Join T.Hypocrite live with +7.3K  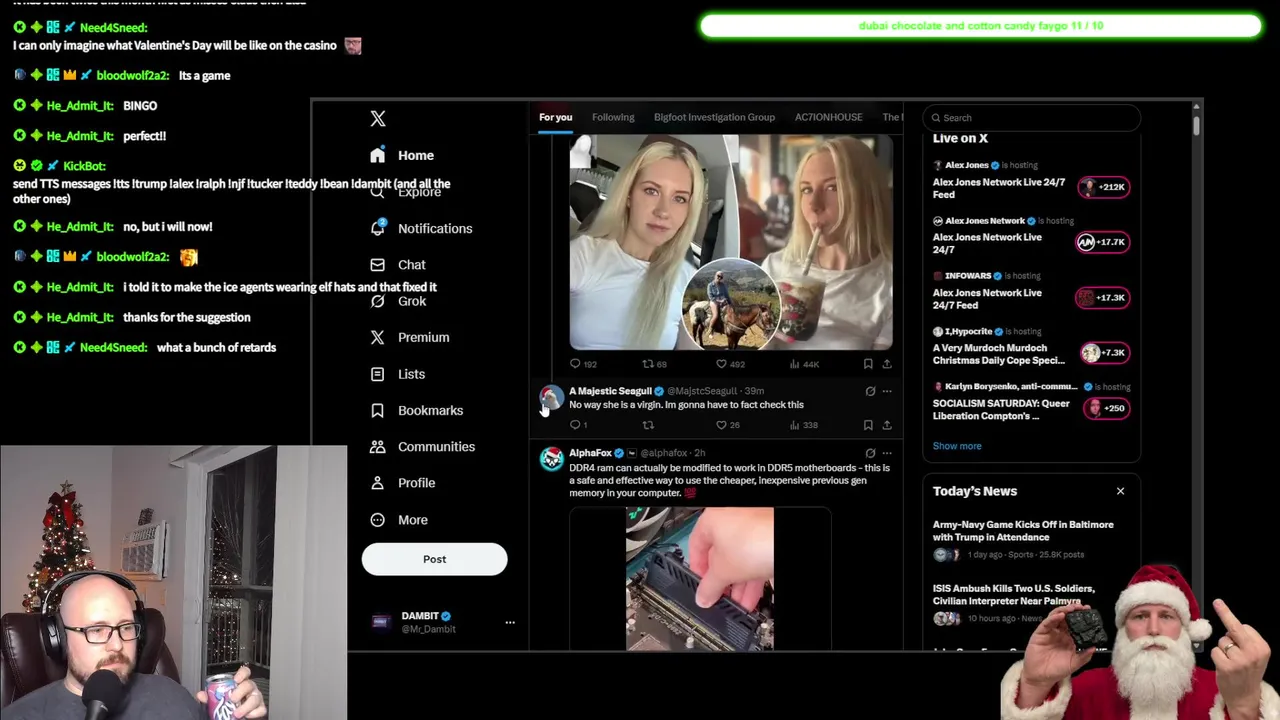click(1105, 353)
